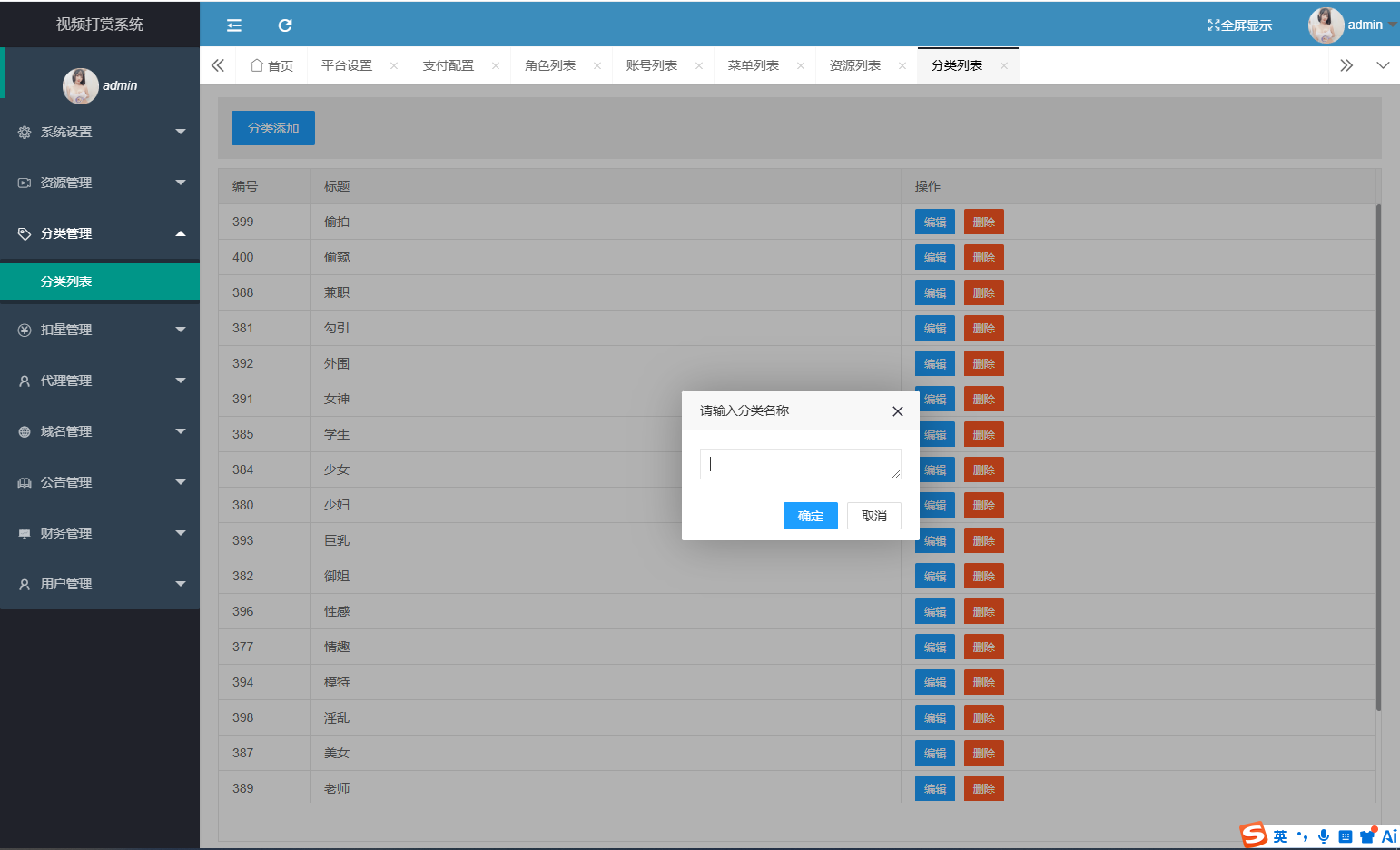Expand the 财务管理 menu arrow
The height and width of the screenshot is (850, 1400).
tap(181, 534)
